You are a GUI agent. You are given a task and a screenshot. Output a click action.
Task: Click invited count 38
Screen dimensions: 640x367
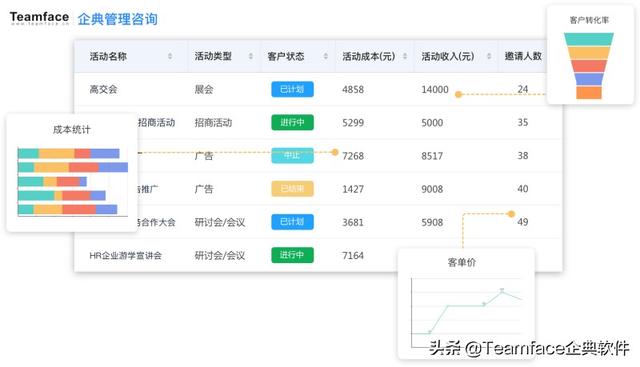523,156
